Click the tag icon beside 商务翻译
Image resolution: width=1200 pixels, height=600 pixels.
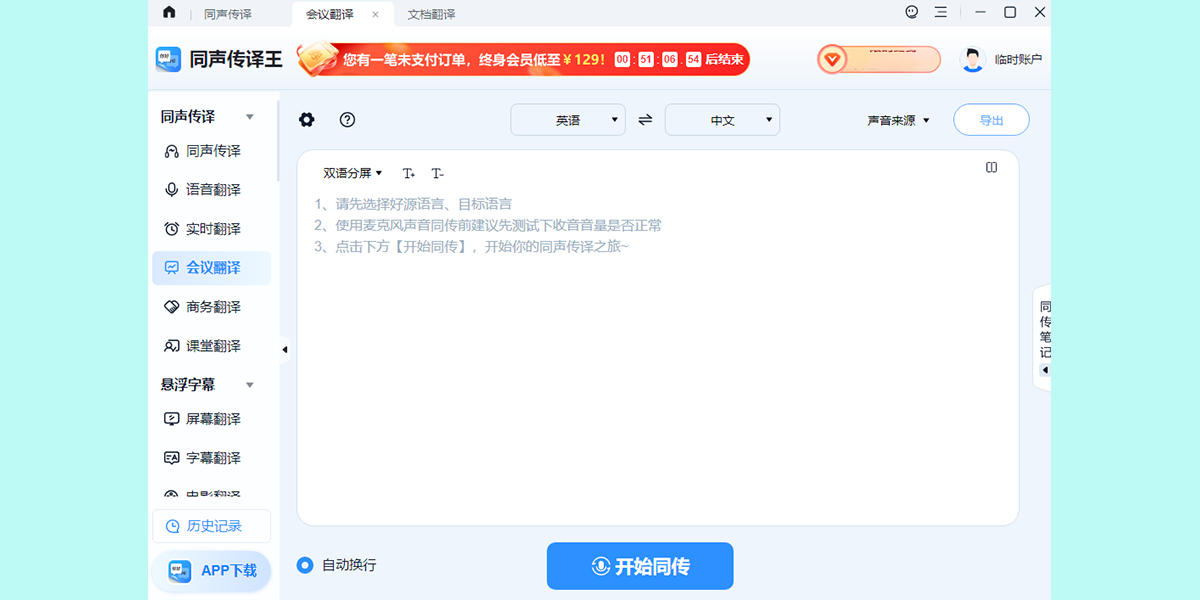(x=171, y=307)
